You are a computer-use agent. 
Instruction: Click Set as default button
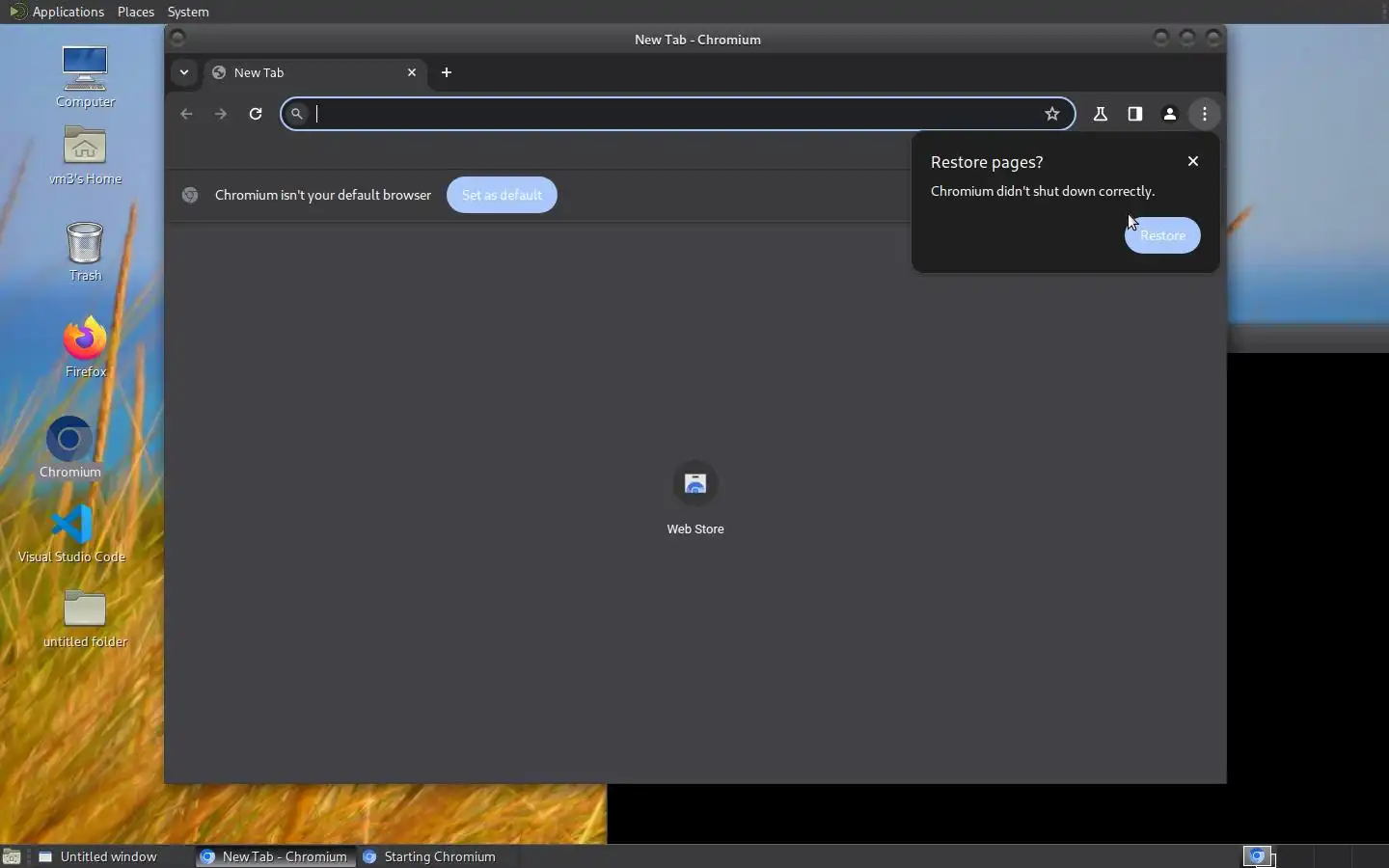[x=502, y=195]
